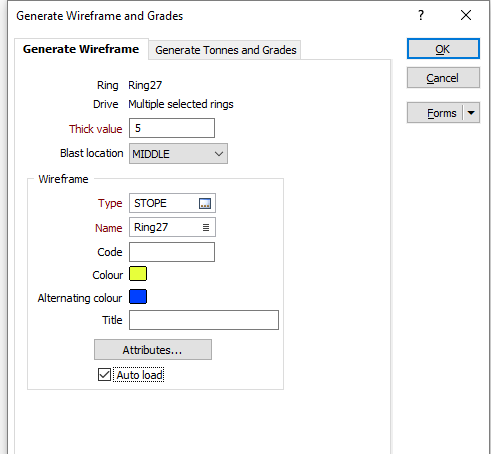This screenshot has width=491, height=454.
Task: Click the help question mark icon
Action: (x=421, y=15)
